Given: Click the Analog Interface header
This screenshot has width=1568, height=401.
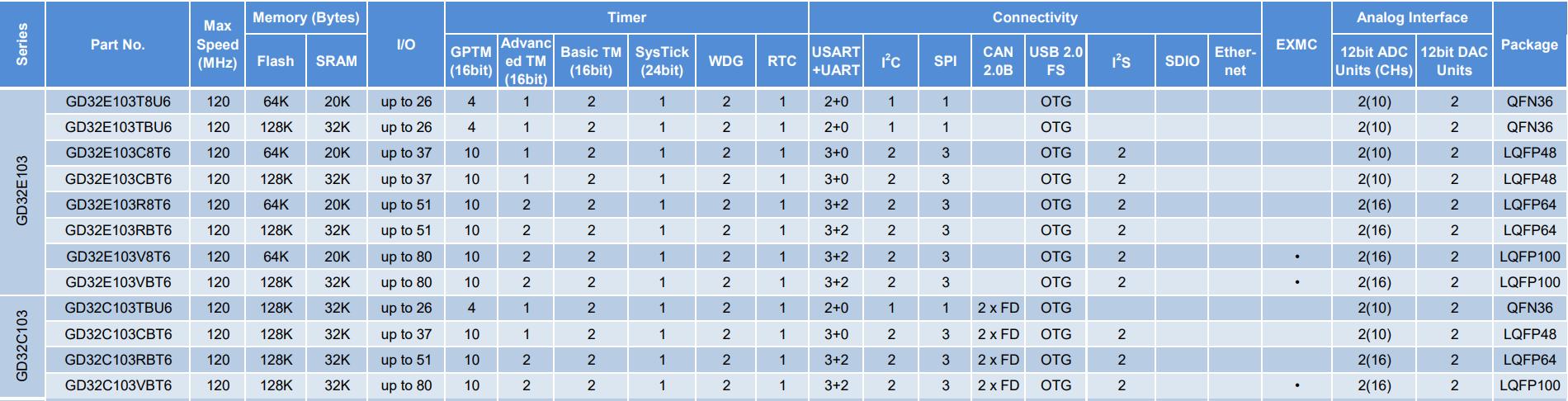Looking at the screenshot, I should click(x=1412, y=17).
